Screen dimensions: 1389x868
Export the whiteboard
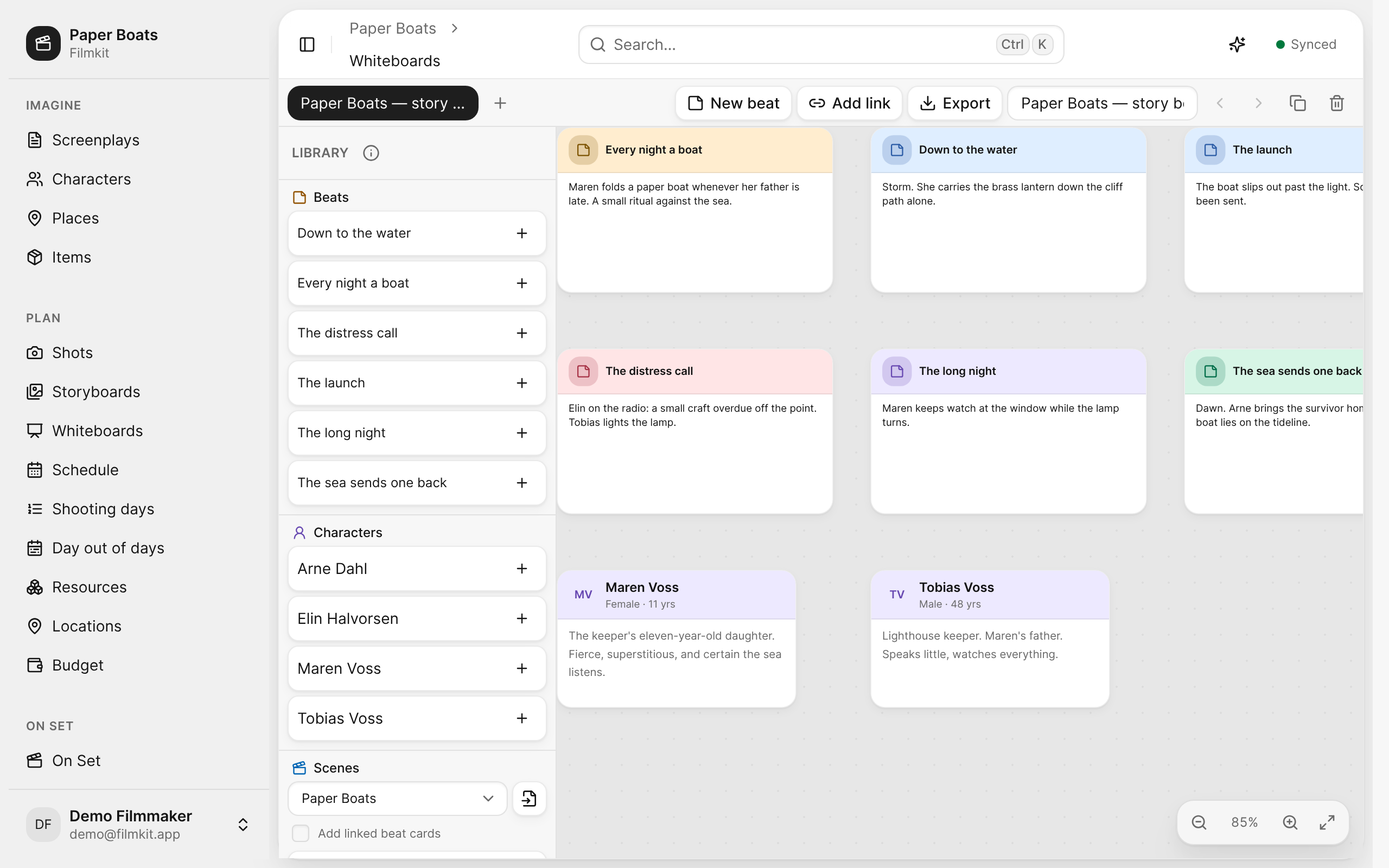coord(954,103)
